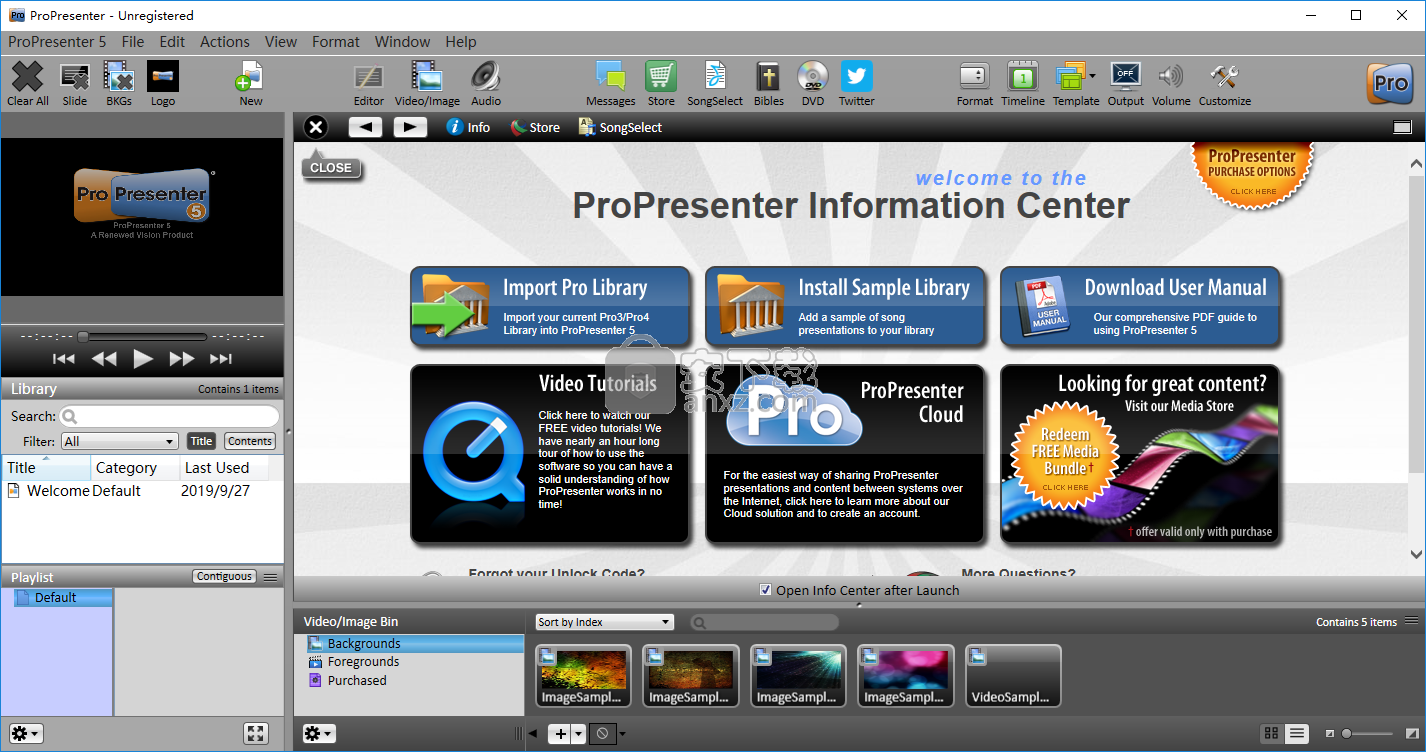Click the library Search field
Viewport: 1426px width, 752px height.
point(169,416)
